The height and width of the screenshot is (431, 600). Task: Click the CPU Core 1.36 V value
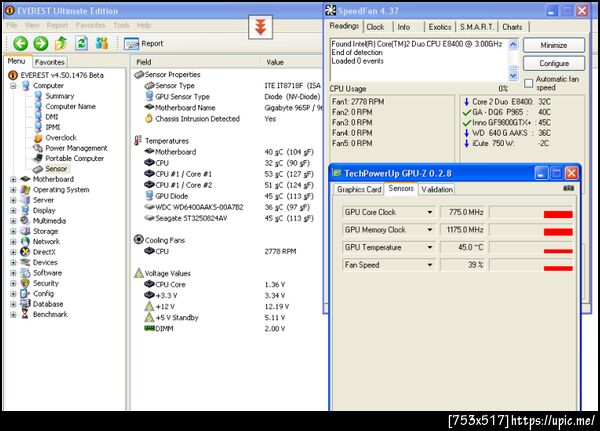tap(275, 284)
